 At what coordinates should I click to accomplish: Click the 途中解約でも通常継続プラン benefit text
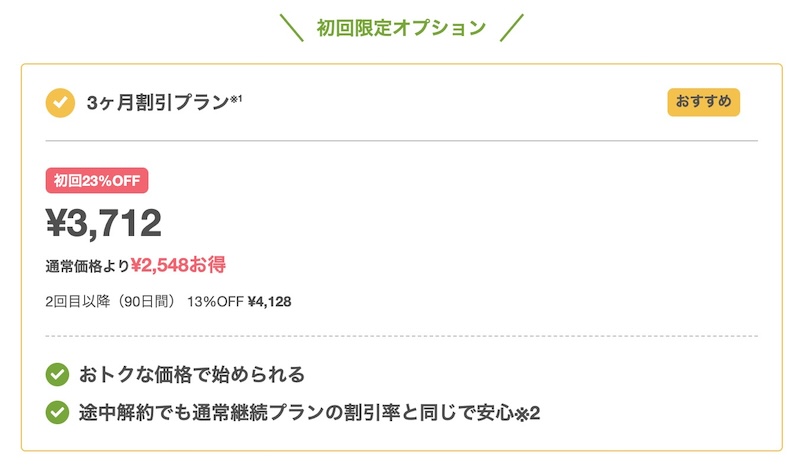(x=202, y=412)
